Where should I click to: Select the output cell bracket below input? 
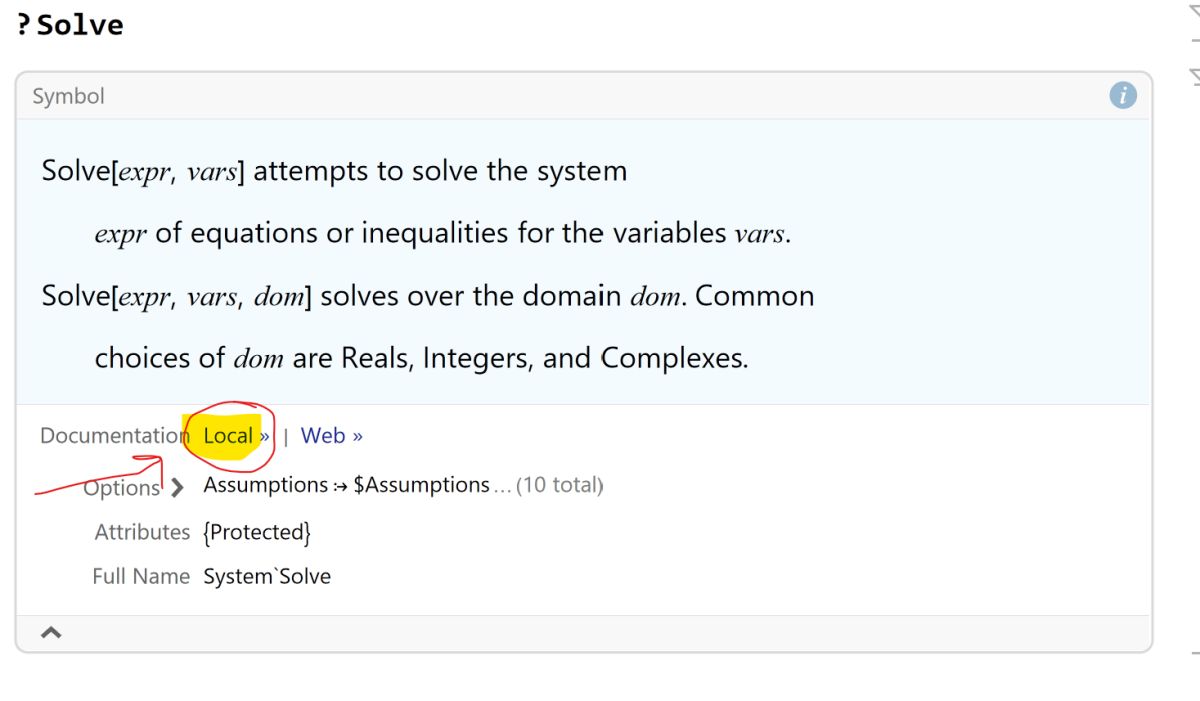click(1194, 360)
